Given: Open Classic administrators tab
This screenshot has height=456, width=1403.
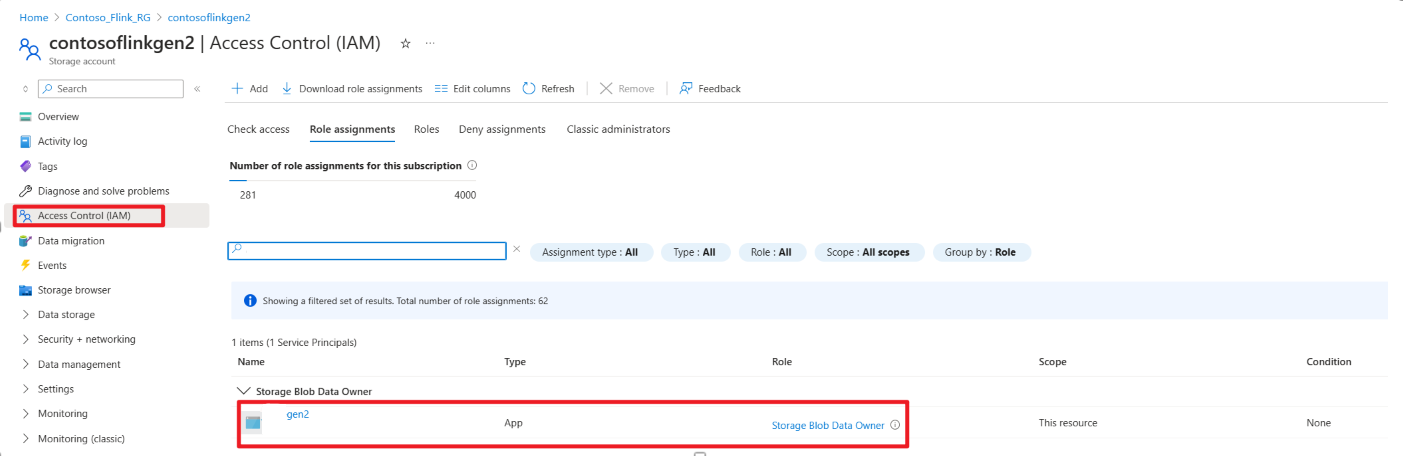Looking at the screenshot, I should [618, 129].
